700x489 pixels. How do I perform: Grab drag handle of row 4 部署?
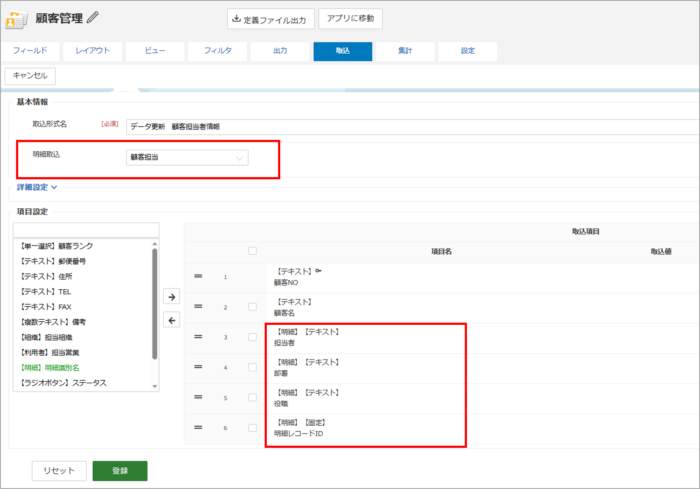point(198,367)
